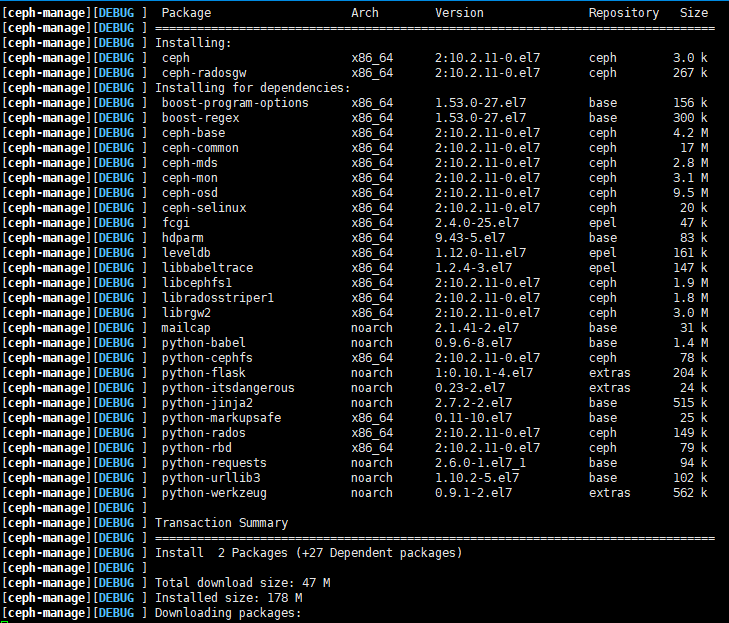
Task: Select package name 'libcephfs1'
Action: [x=197, y=283]
